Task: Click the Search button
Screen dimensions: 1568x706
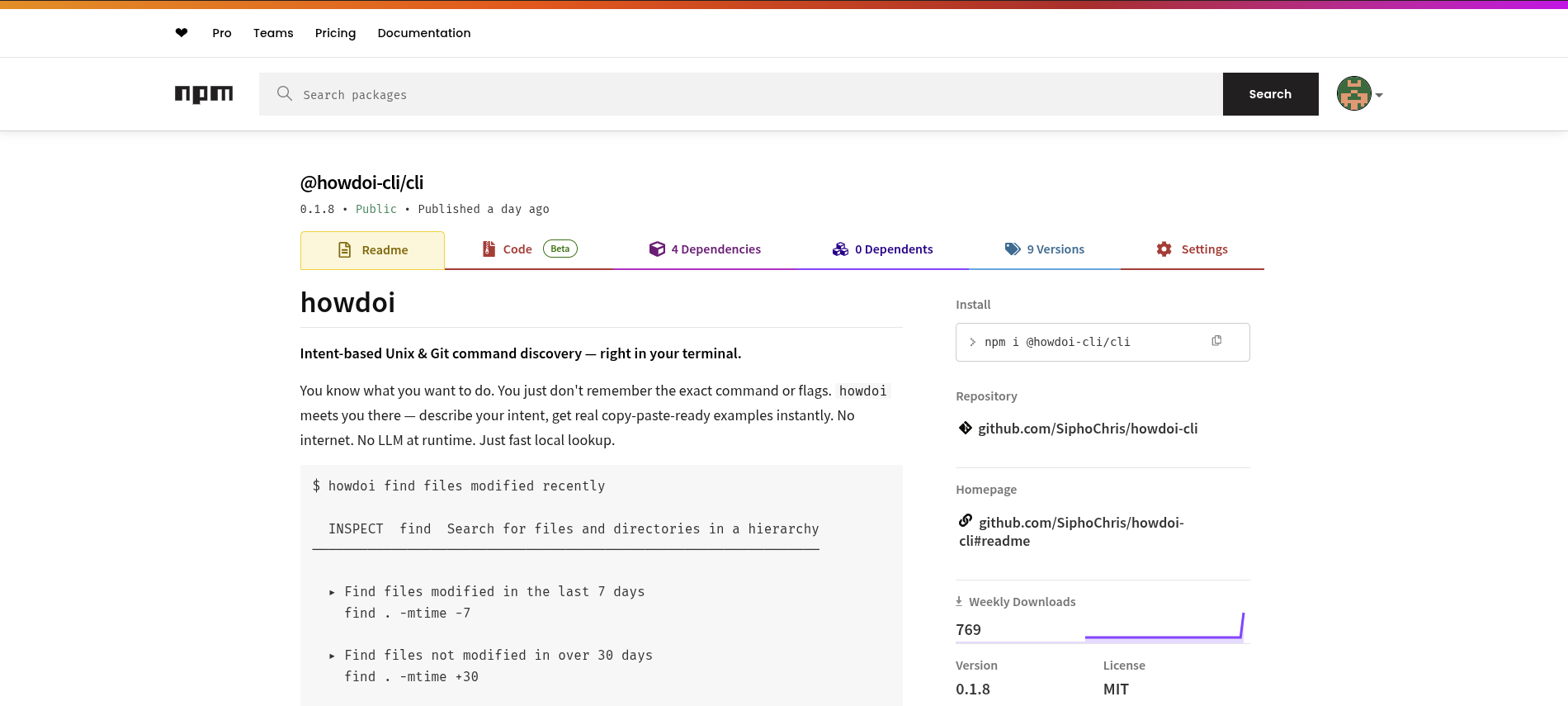Action: click(1270, 94)
